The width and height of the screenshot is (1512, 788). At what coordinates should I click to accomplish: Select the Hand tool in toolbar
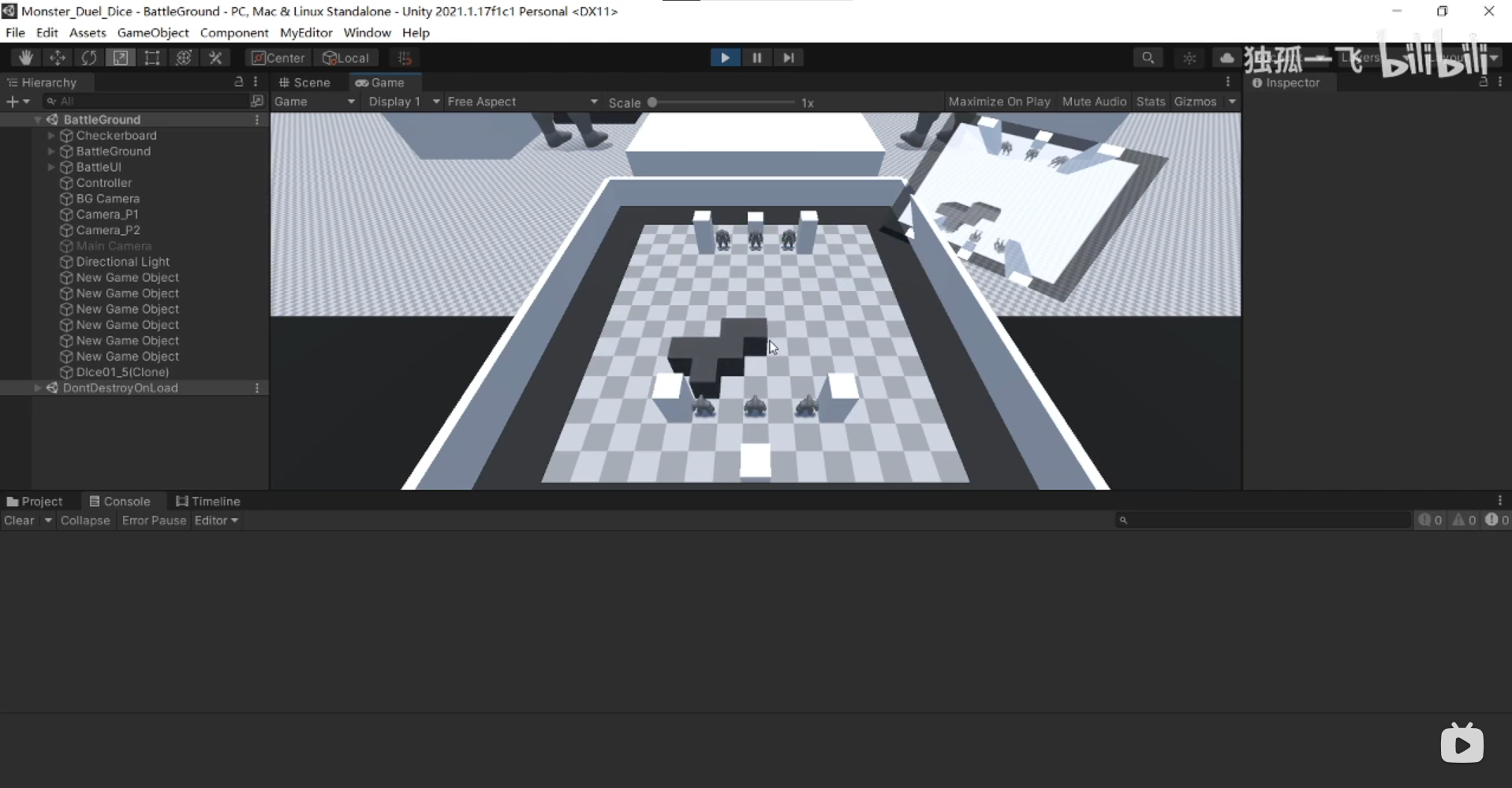pyautogui.click(x=25, y=58)
